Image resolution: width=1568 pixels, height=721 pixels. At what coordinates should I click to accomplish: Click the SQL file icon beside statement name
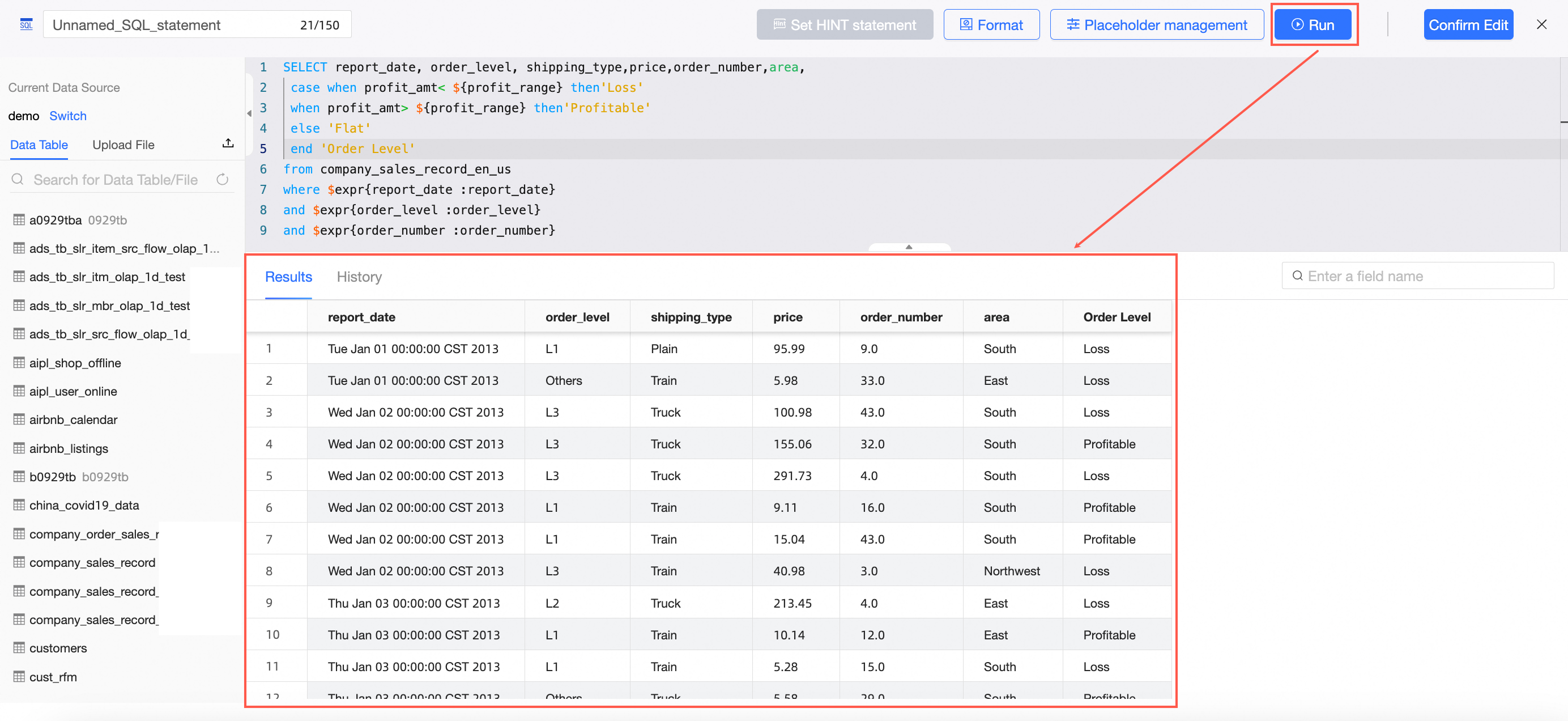pos(26,24)
